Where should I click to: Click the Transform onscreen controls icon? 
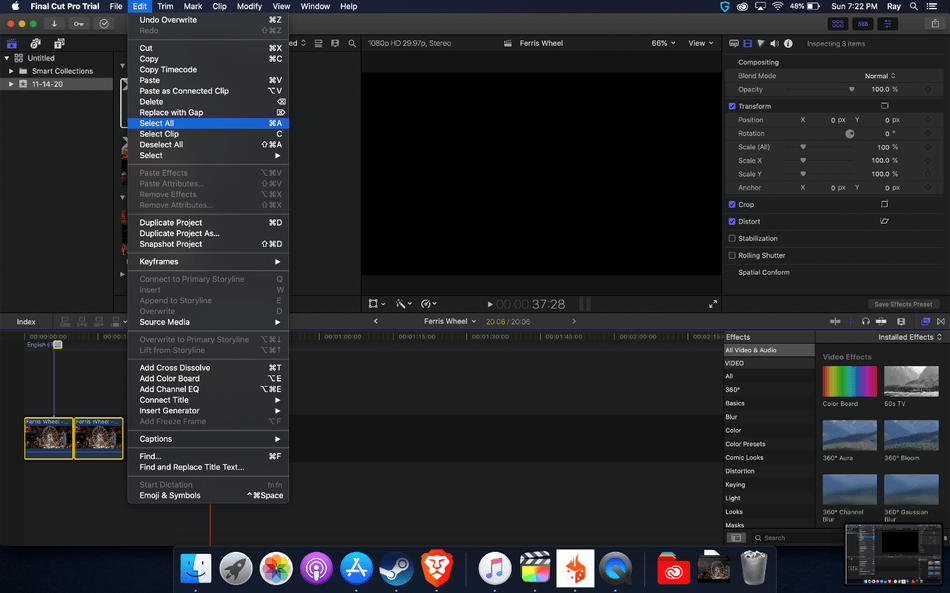[x=885, y=106]
